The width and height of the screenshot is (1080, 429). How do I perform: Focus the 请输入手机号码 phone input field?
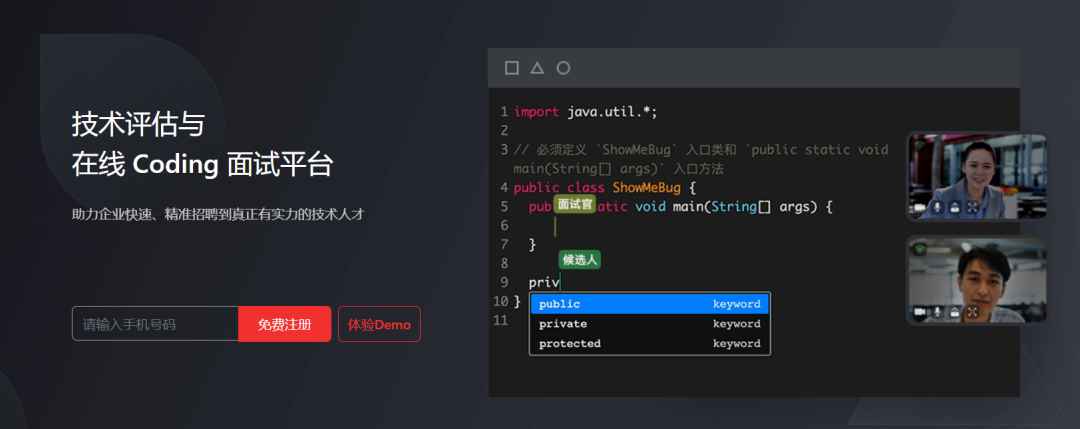coord(155,324)
